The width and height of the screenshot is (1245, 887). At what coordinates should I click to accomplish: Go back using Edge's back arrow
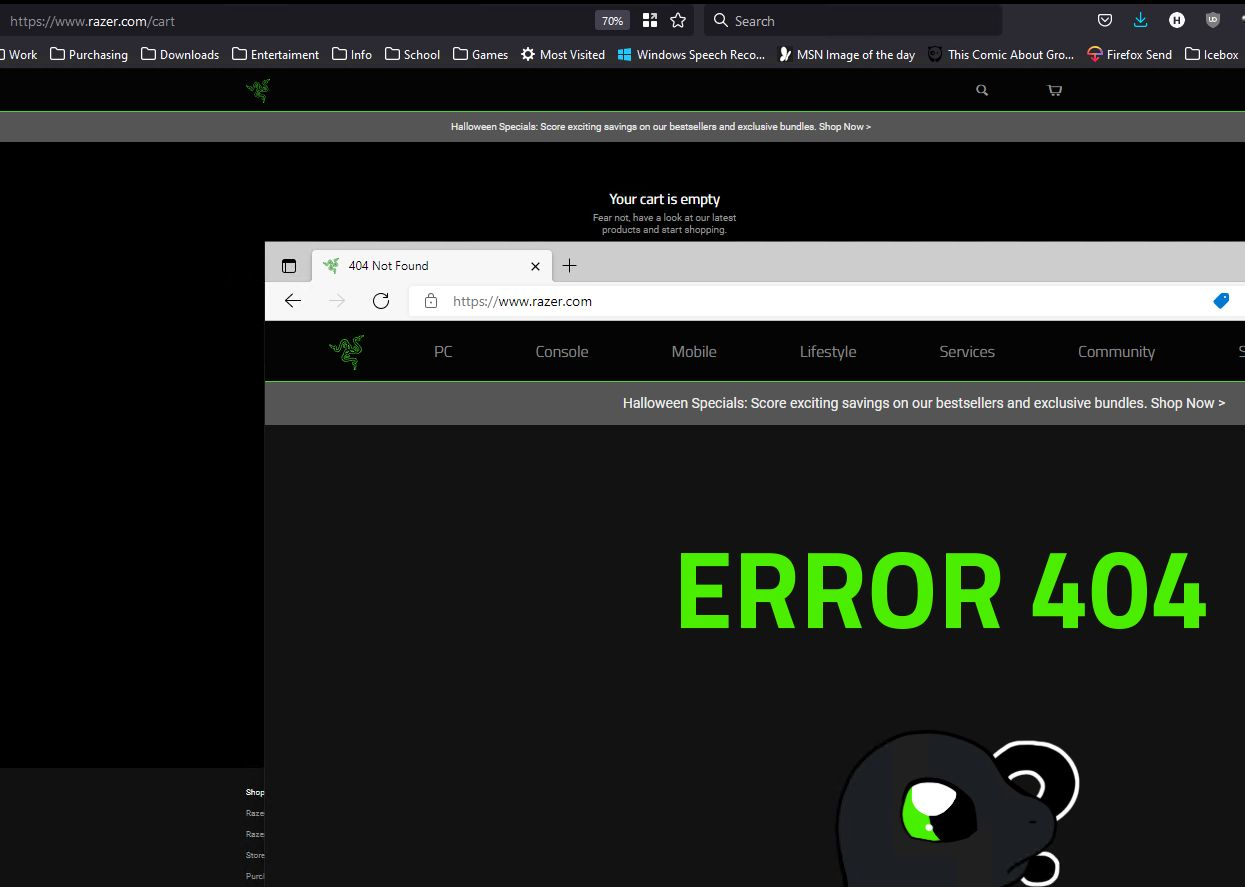(292, 301)
